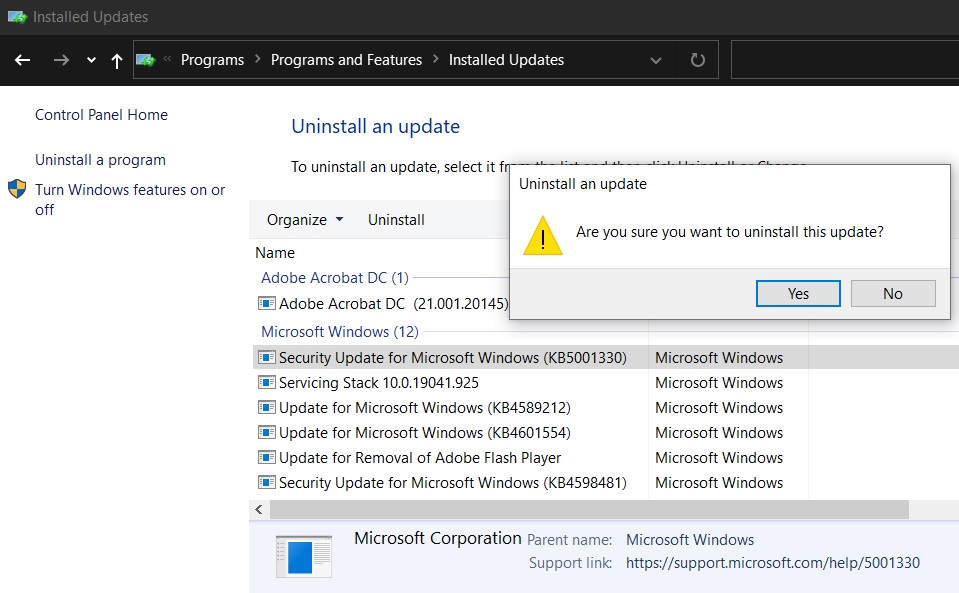Go back with the left arrow button
Screen dimensions: 959x593
tap(23, 60)
